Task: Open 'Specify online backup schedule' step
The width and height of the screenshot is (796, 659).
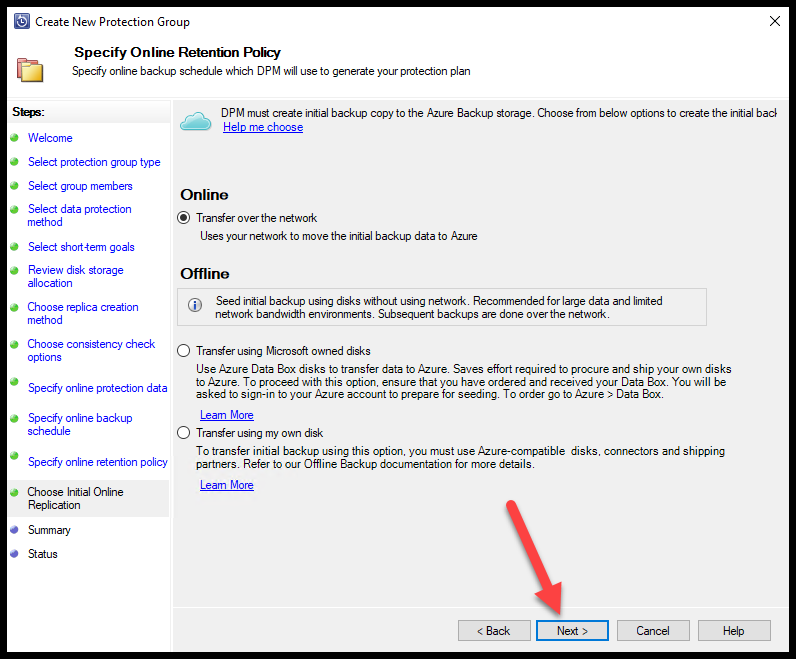Action: (80, 424)
